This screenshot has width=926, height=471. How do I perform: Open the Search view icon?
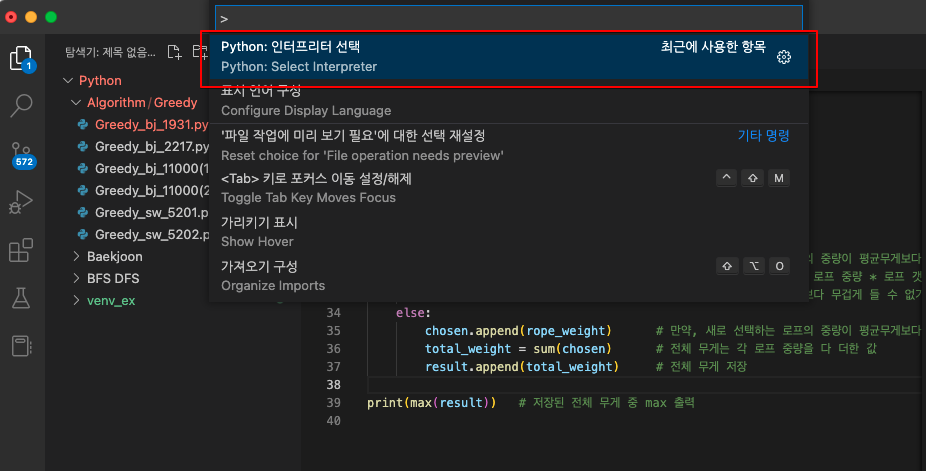click(22, 106)
